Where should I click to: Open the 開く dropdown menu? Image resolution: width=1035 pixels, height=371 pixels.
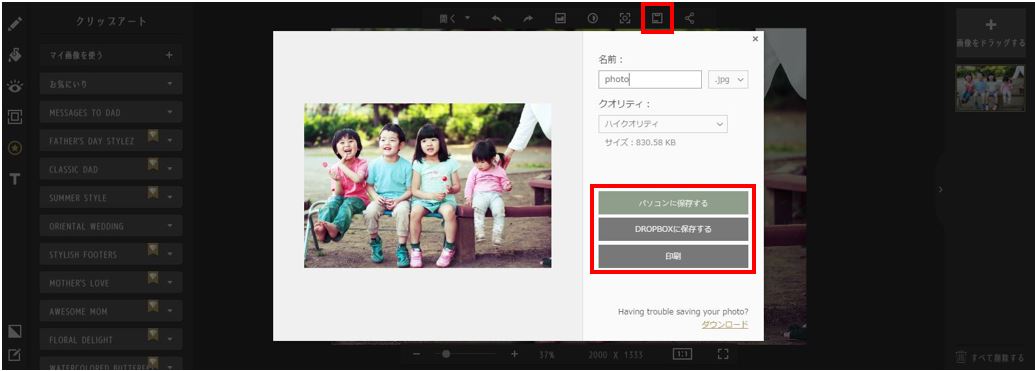(x=455, y=18)
